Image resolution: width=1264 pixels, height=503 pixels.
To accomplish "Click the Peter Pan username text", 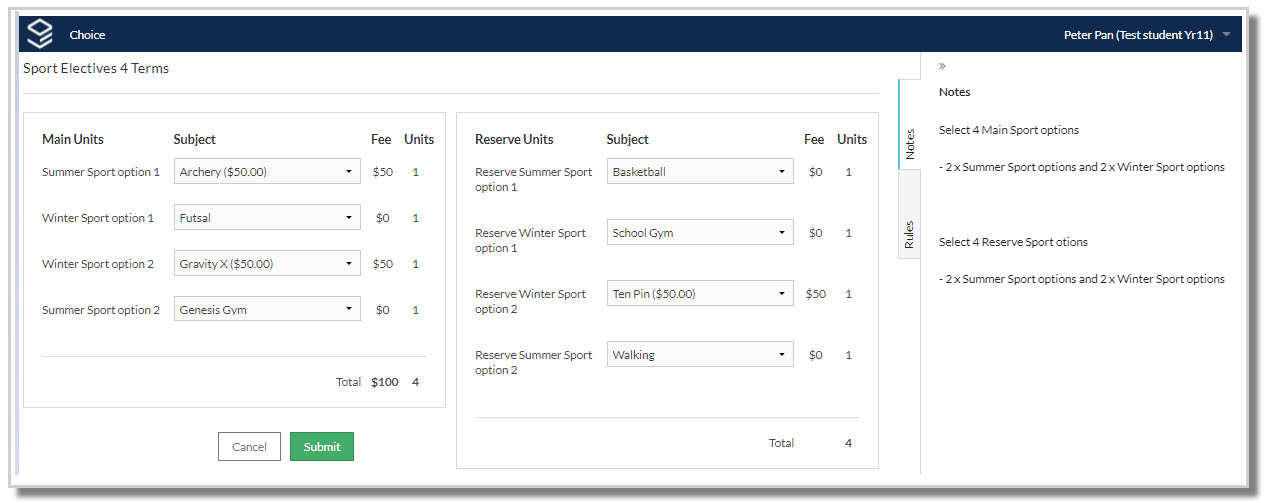I will 1138,35.
